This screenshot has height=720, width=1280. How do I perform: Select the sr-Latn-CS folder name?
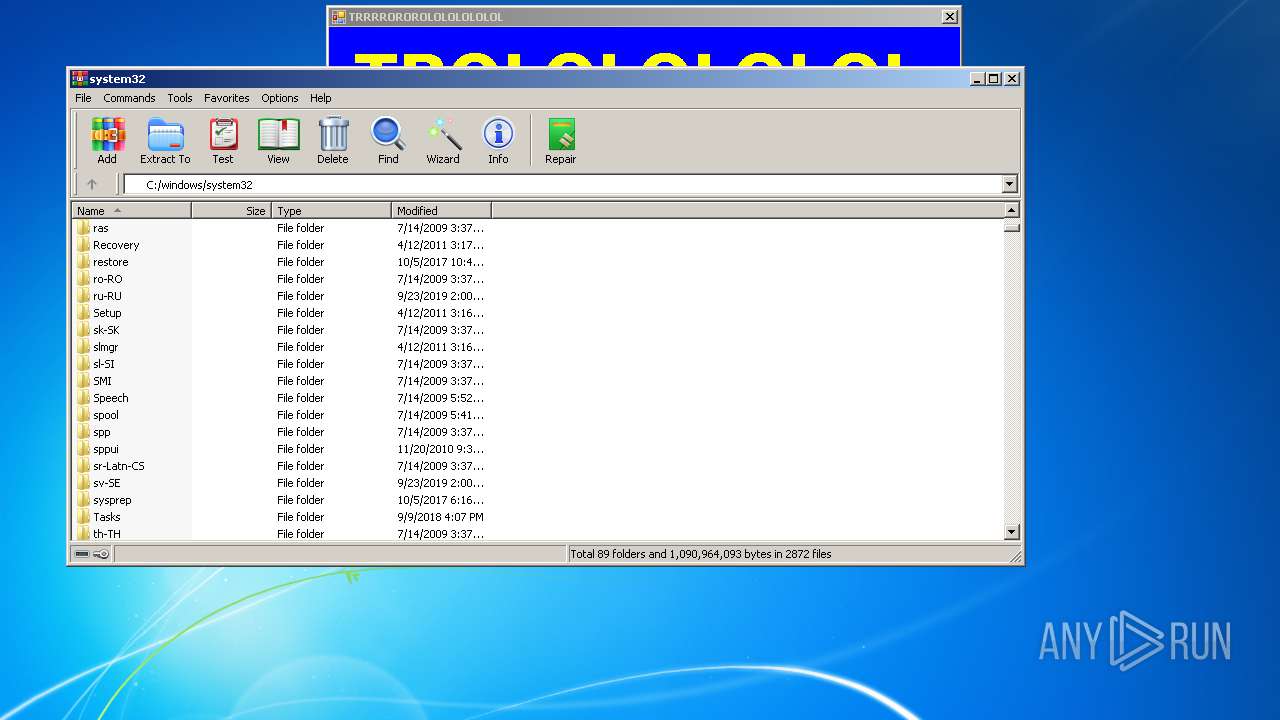(x=118, y=466)
